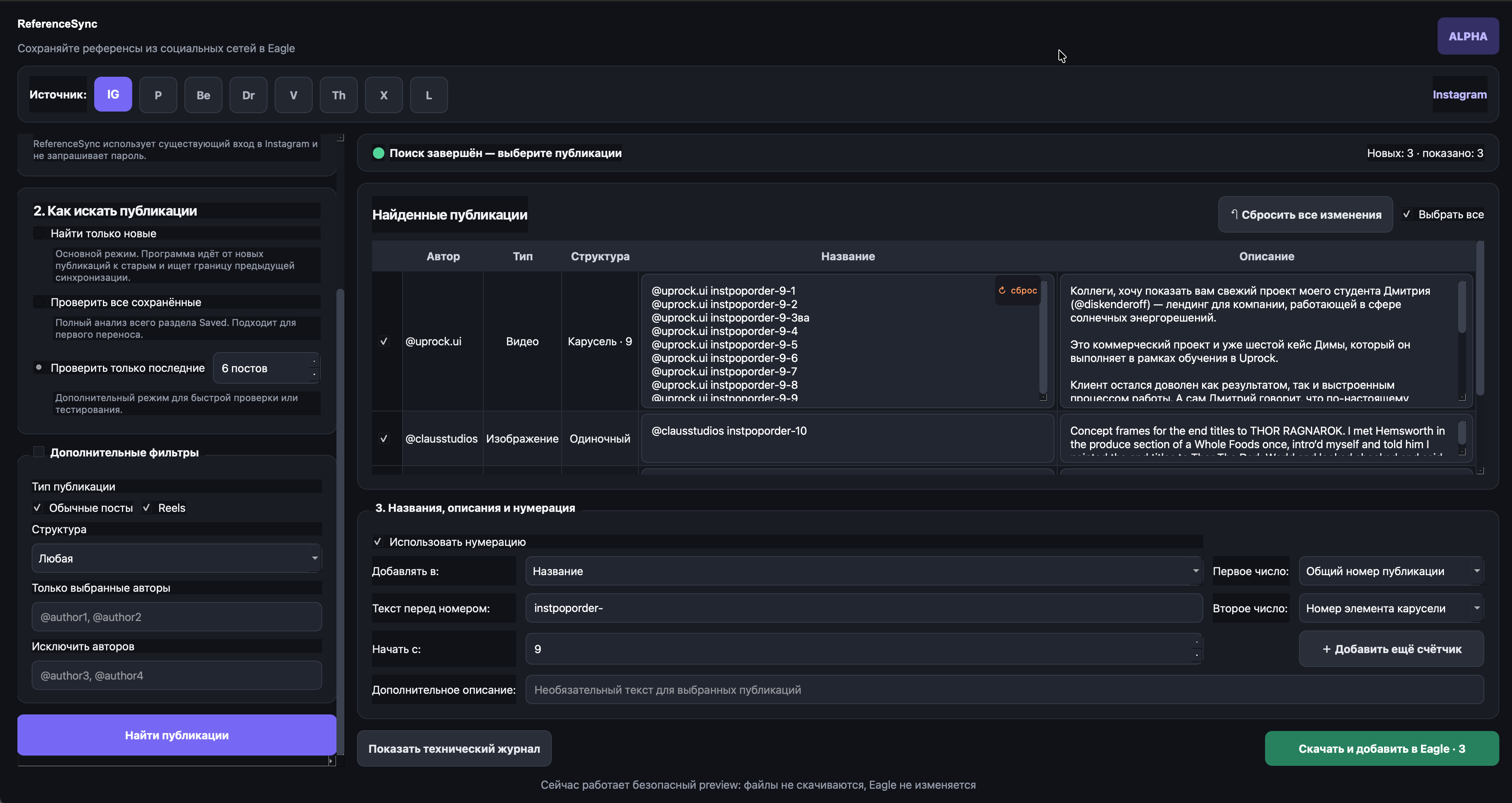Click the 'Исключить авторов' input
The image size is (1512, 803).
point(177,675)
